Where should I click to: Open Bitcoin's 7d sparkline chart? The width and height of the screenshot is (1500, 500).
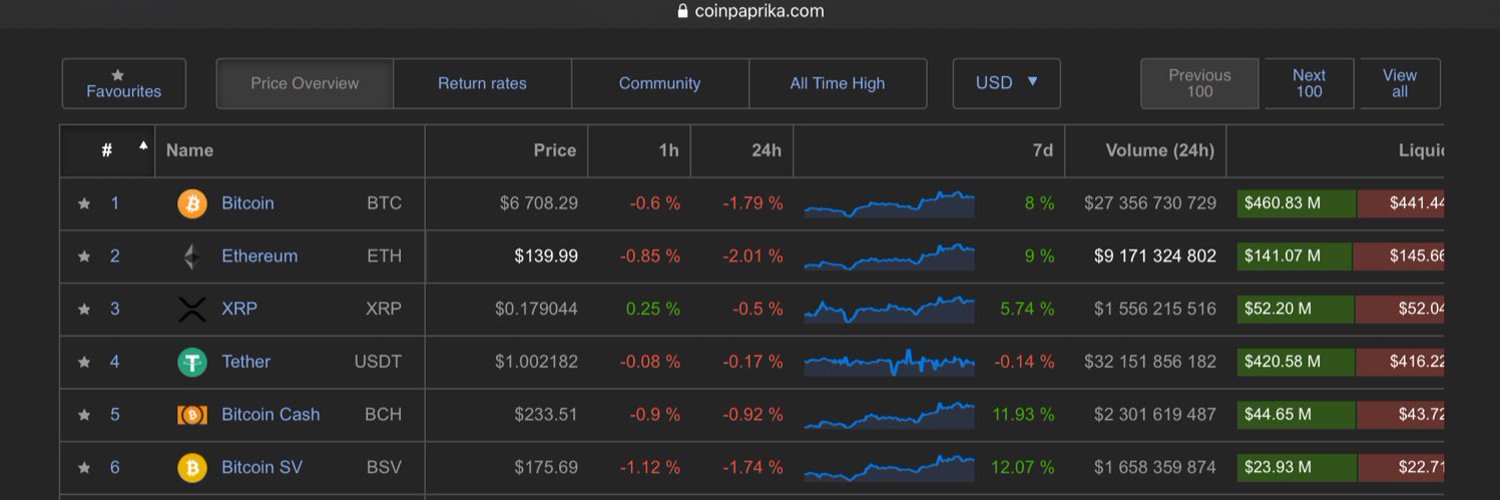[x=889, y=204]
